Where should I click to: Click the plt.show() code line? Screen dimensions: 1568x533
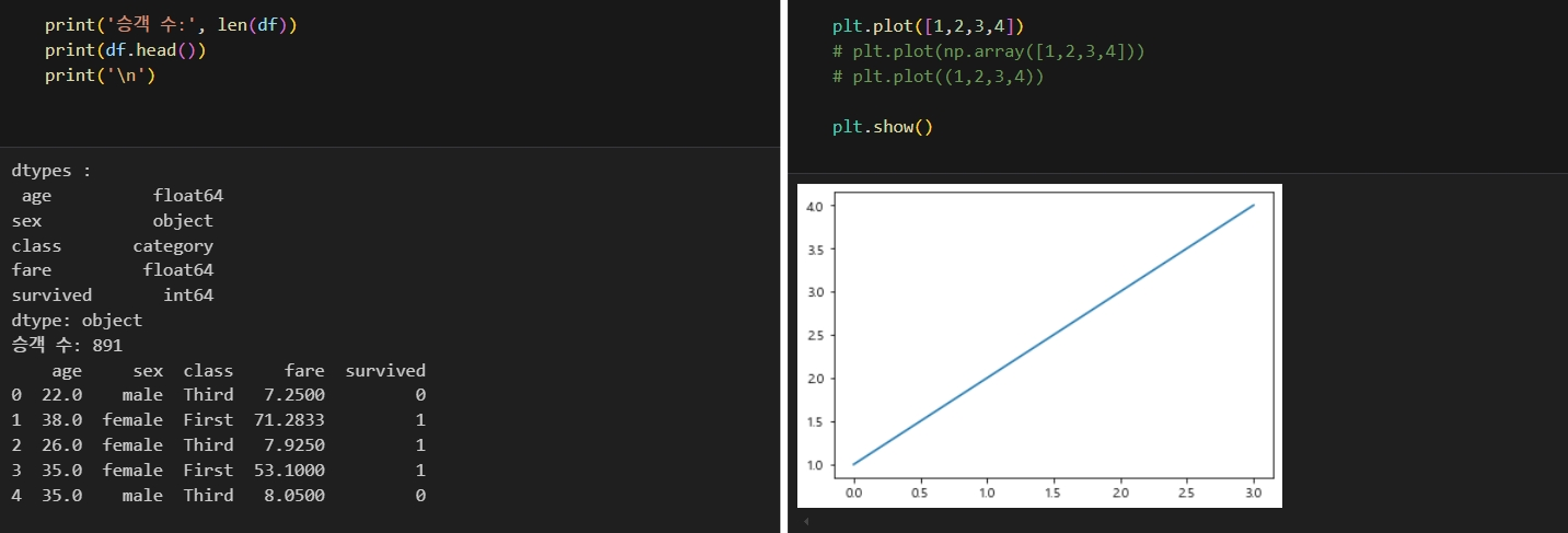click(x=882, y=127)
